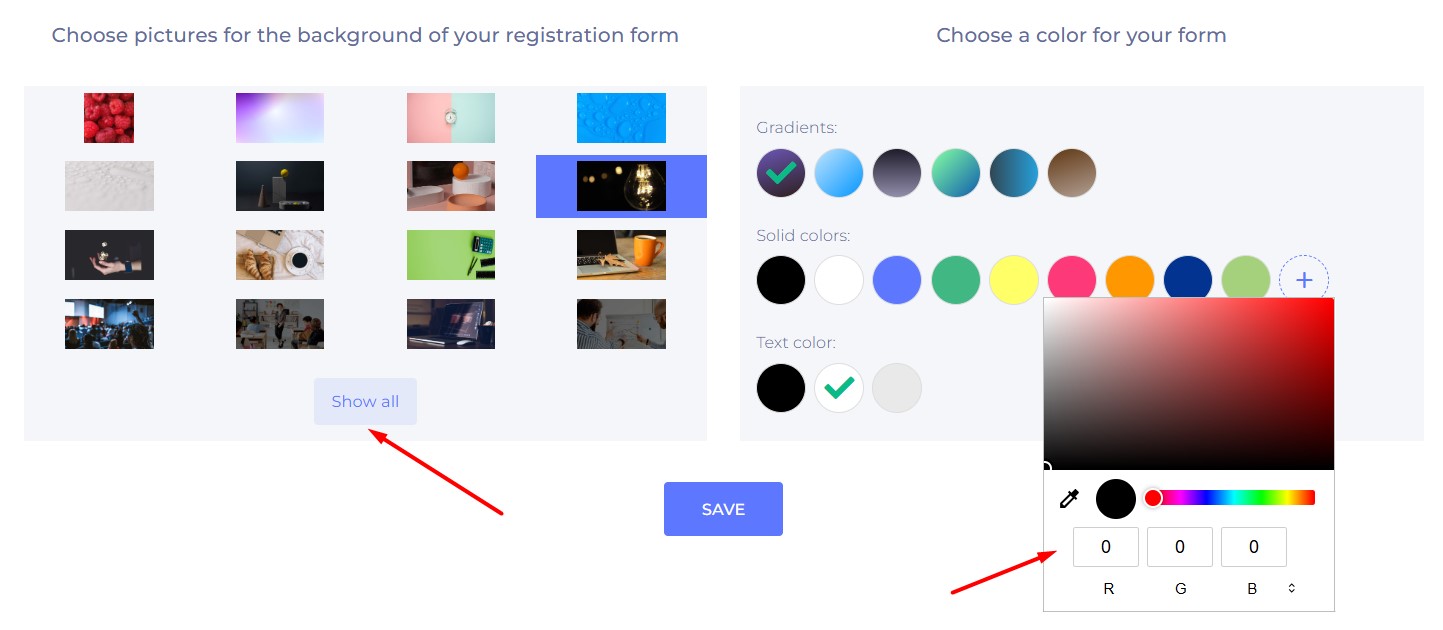Viewport: 1443px width, 630px height.
Task: Select the checked purple gradient swatch
Action: click(x=781, y=174)
